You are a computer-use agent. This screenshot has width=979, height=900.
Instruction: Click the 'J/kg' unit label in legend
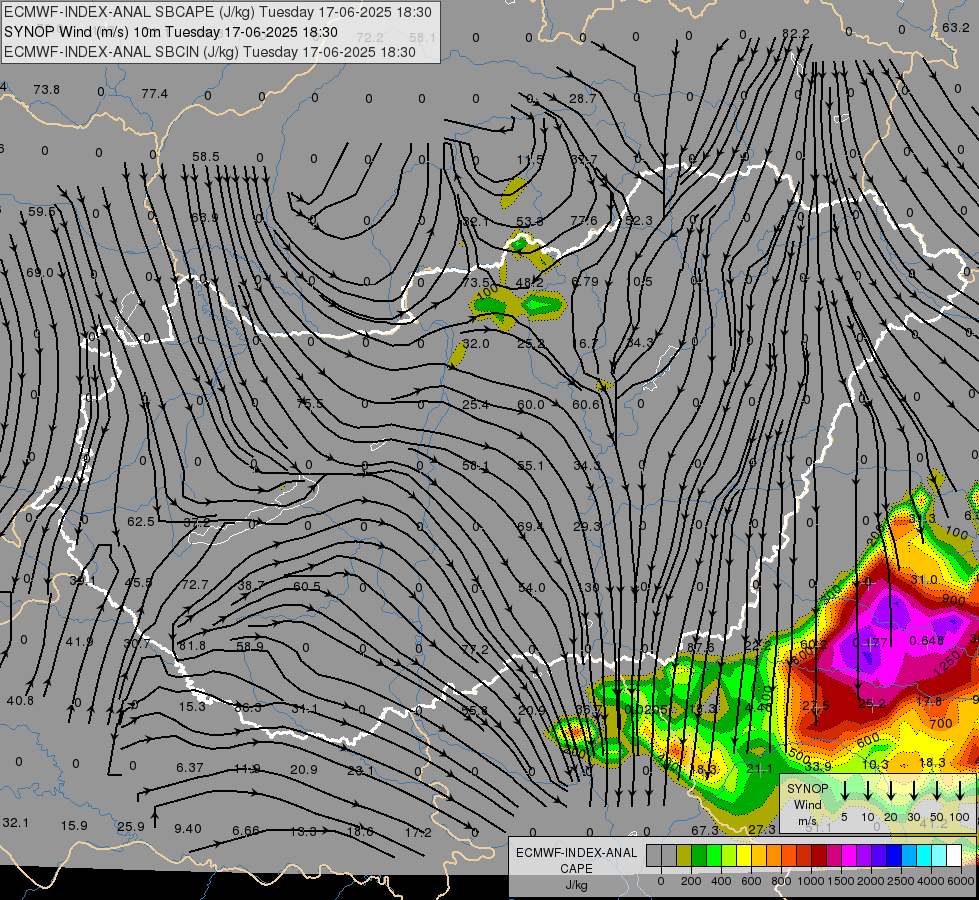576,884
